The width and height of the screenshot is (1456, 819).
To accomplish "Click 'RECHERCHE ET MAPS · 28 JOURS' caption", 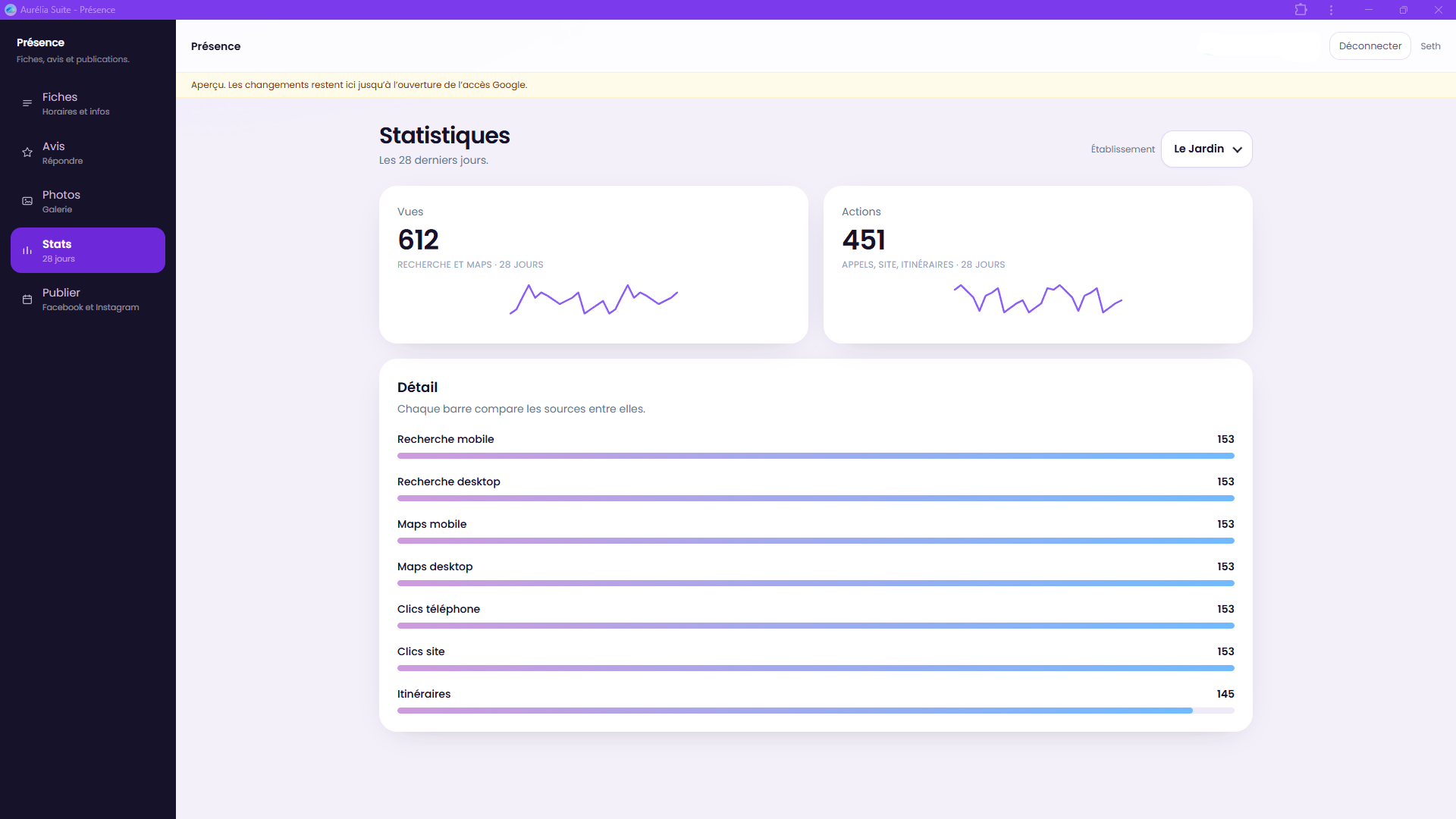I will (470, 265).
